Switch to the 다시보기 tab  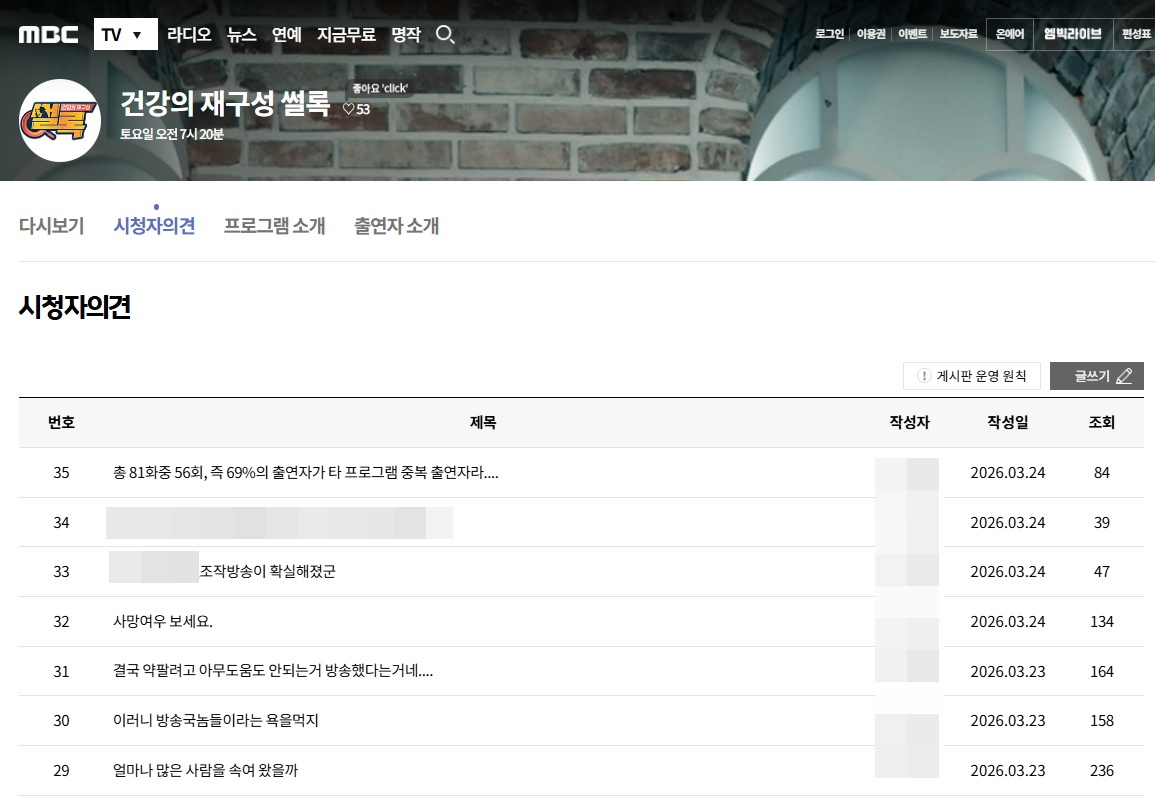pos(52,226)
